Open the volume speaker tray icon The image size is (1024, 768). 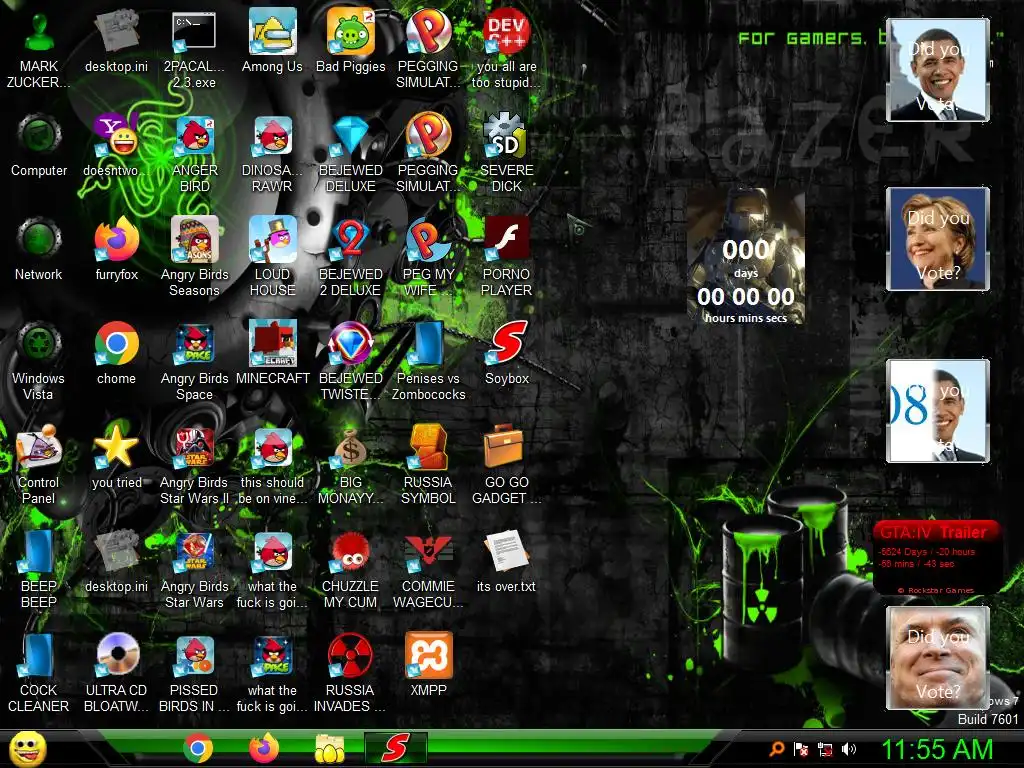(x=848, y=749)
